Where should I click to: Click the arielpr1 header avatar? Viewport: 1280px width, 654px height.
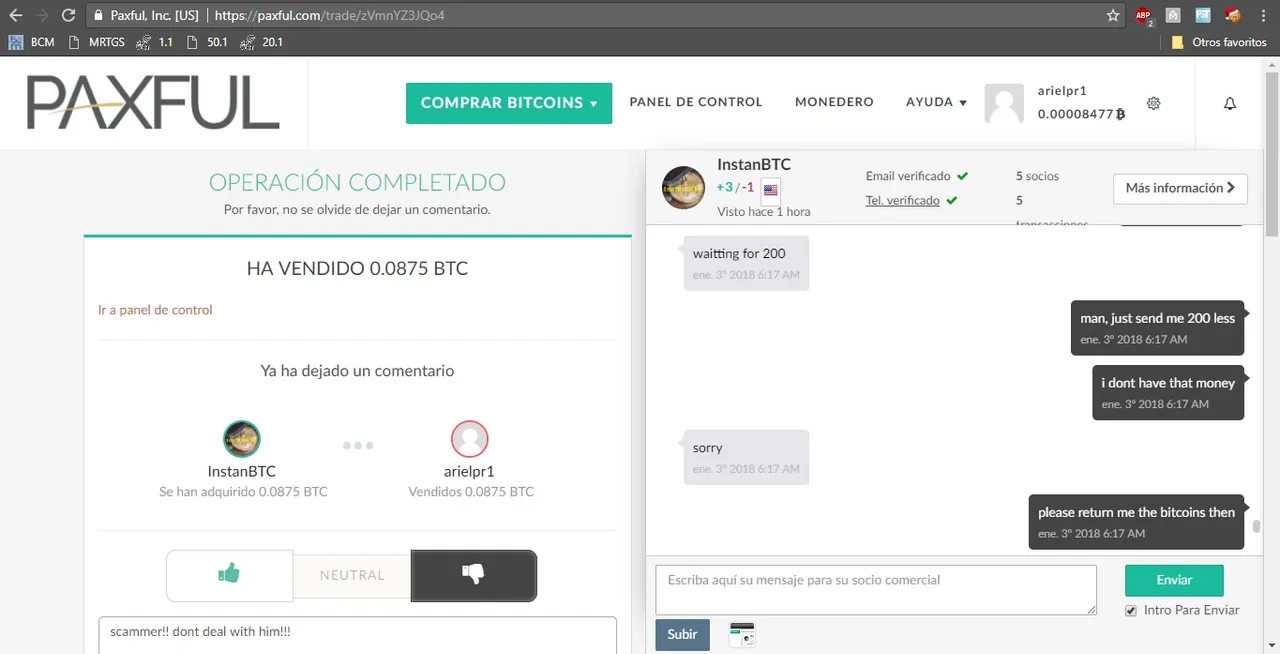pyautogui.click(x=1004, y=103)
